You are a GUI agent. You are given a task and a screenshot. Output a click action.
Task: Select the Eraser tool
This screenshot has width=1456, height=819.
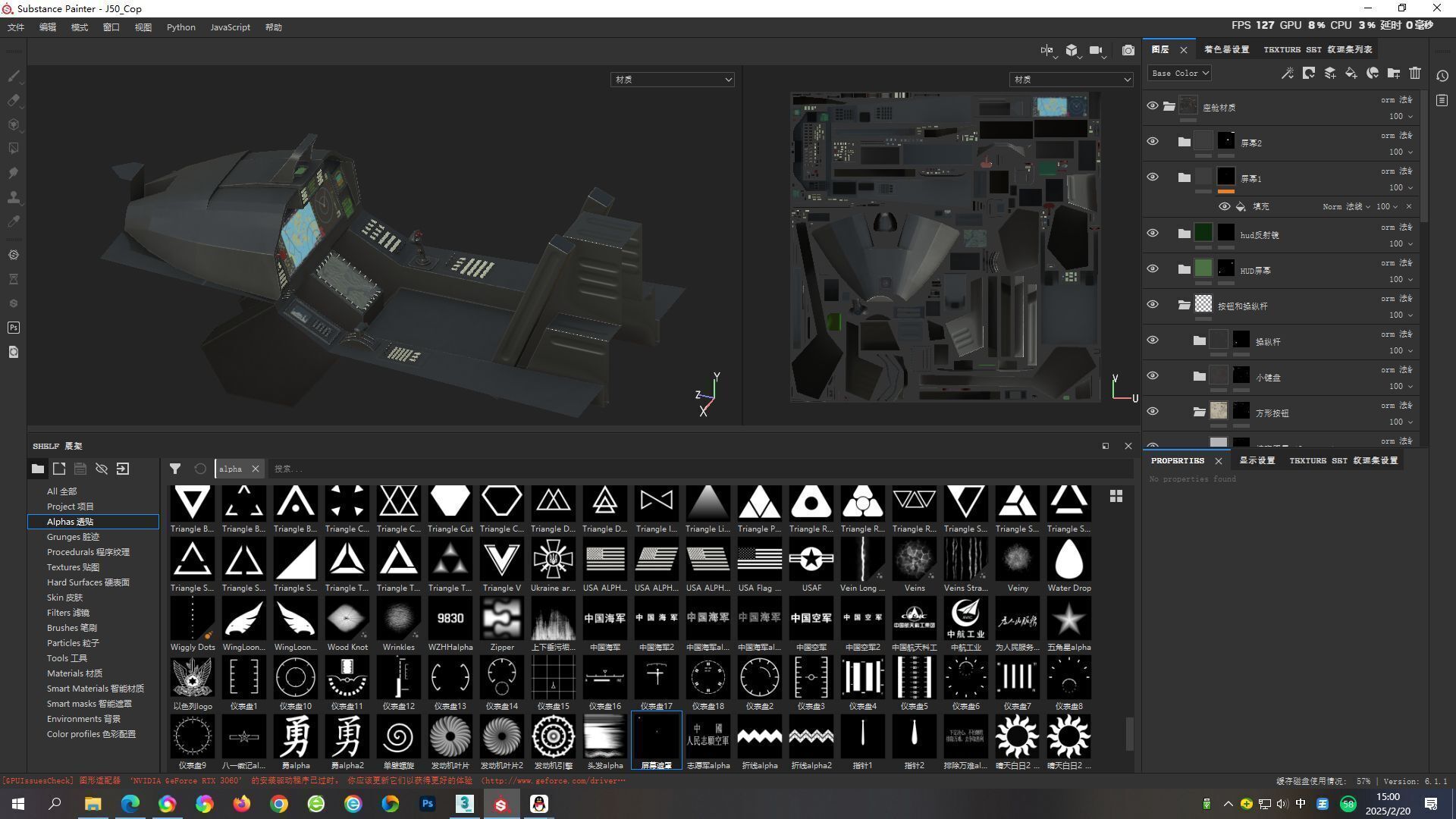click(14, 100)
